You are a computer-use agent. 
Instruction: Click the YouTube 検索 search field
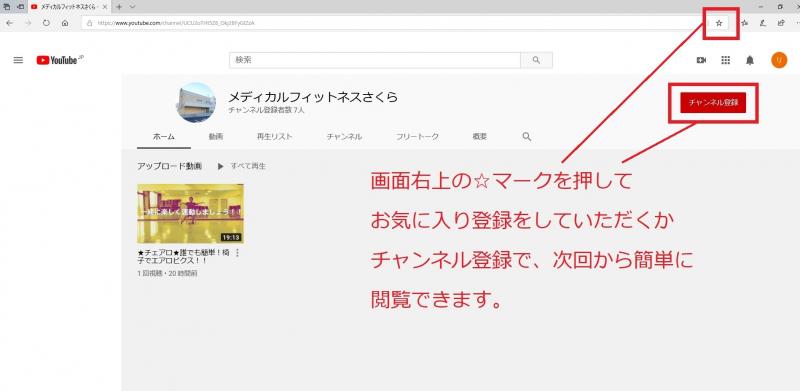pos(374,60)
